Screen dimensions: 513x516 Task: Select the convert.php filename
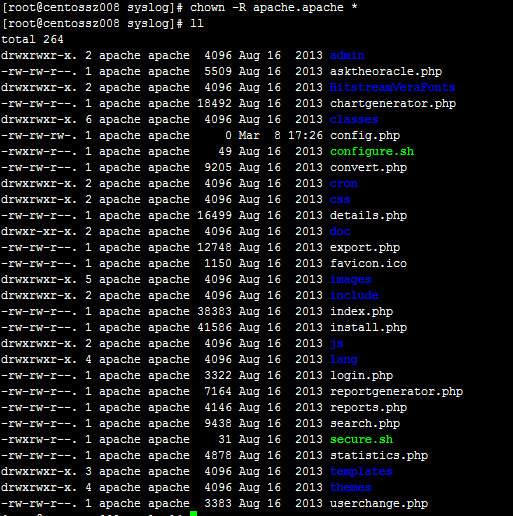368,168
